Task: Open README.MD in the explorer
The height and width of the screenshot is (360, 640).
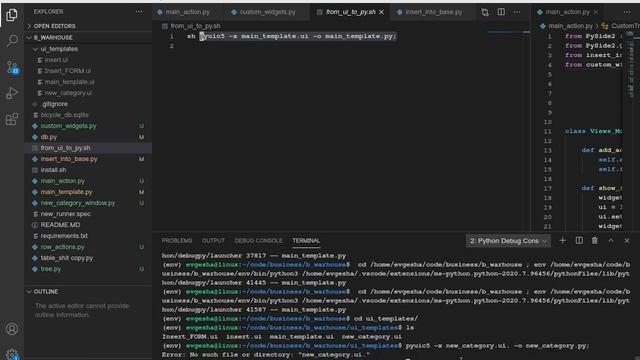Action: tap(88, 225)
